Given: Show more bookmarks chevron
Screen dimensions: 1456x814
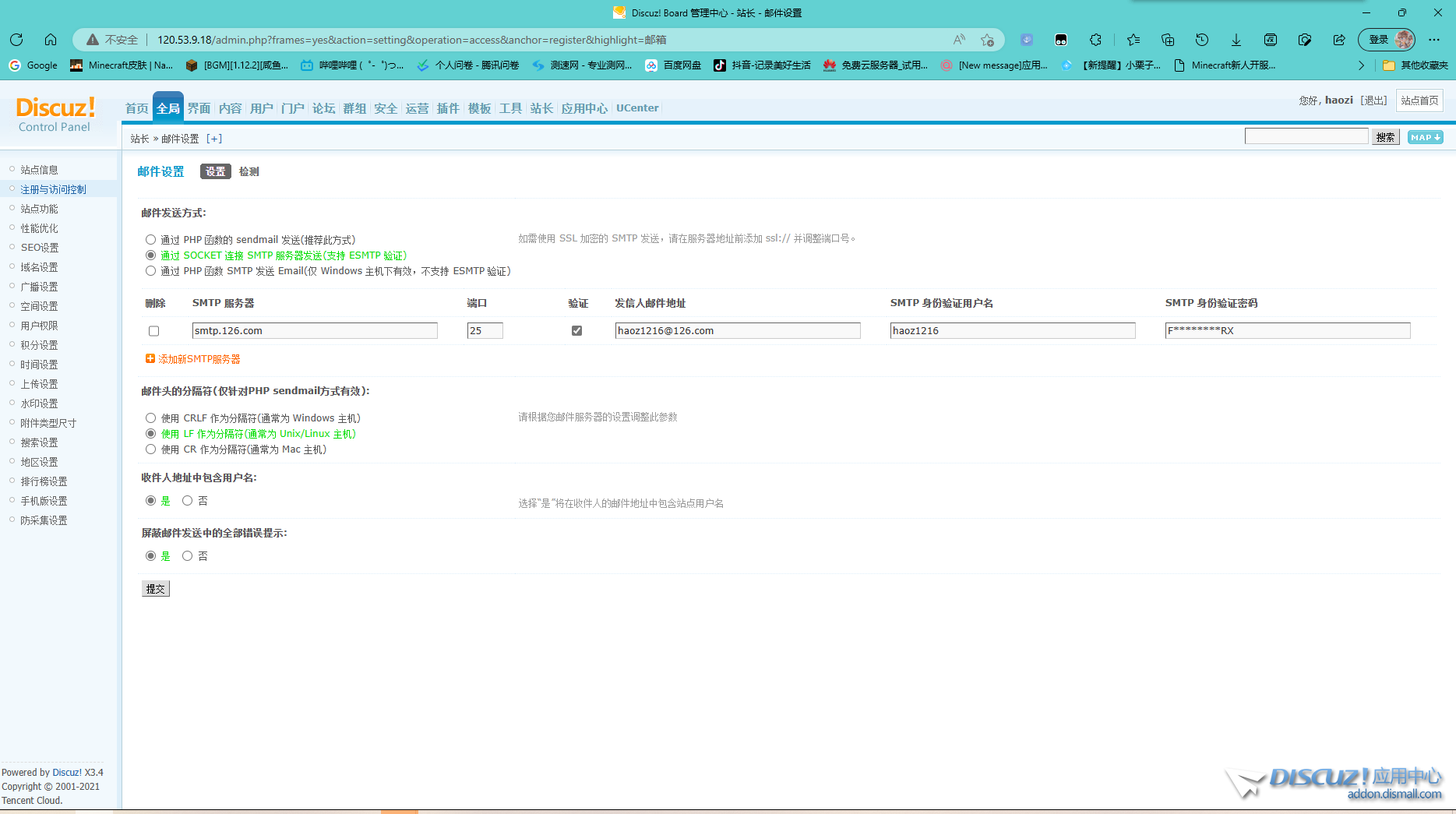Looking at the screenshot, I should 1361,65.
